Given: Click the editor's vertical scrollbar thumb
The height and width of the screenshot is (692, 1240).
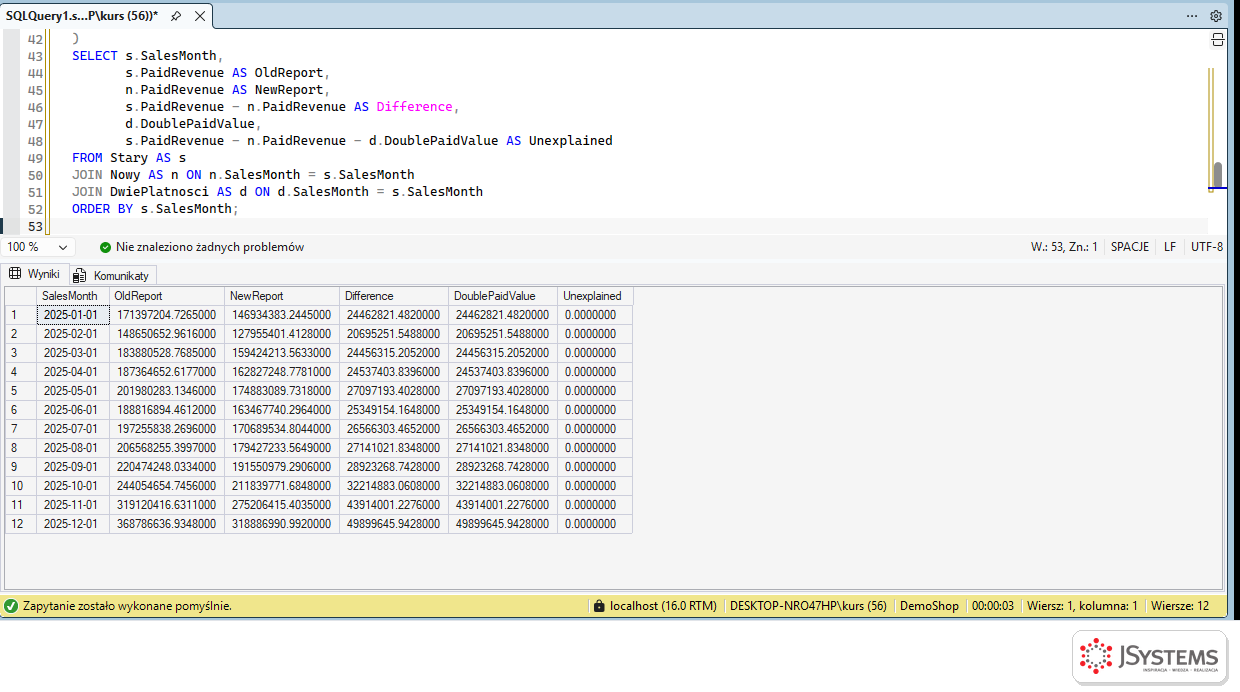Looking at the screenshot, I should (x=1217, y=175).
